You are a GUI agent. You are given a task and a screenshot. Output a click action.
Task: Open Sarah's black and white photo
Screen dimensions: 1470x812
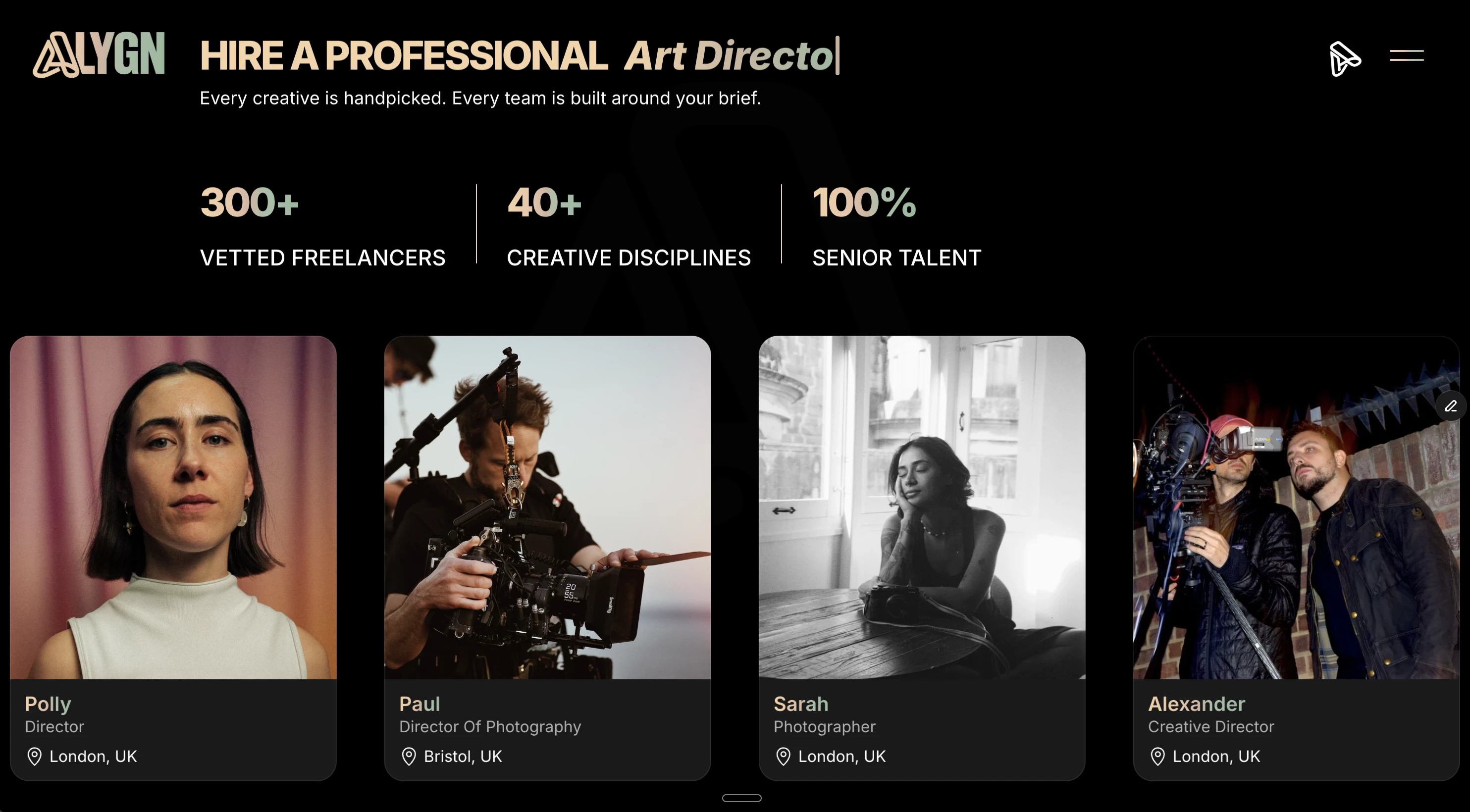(922, 507)
